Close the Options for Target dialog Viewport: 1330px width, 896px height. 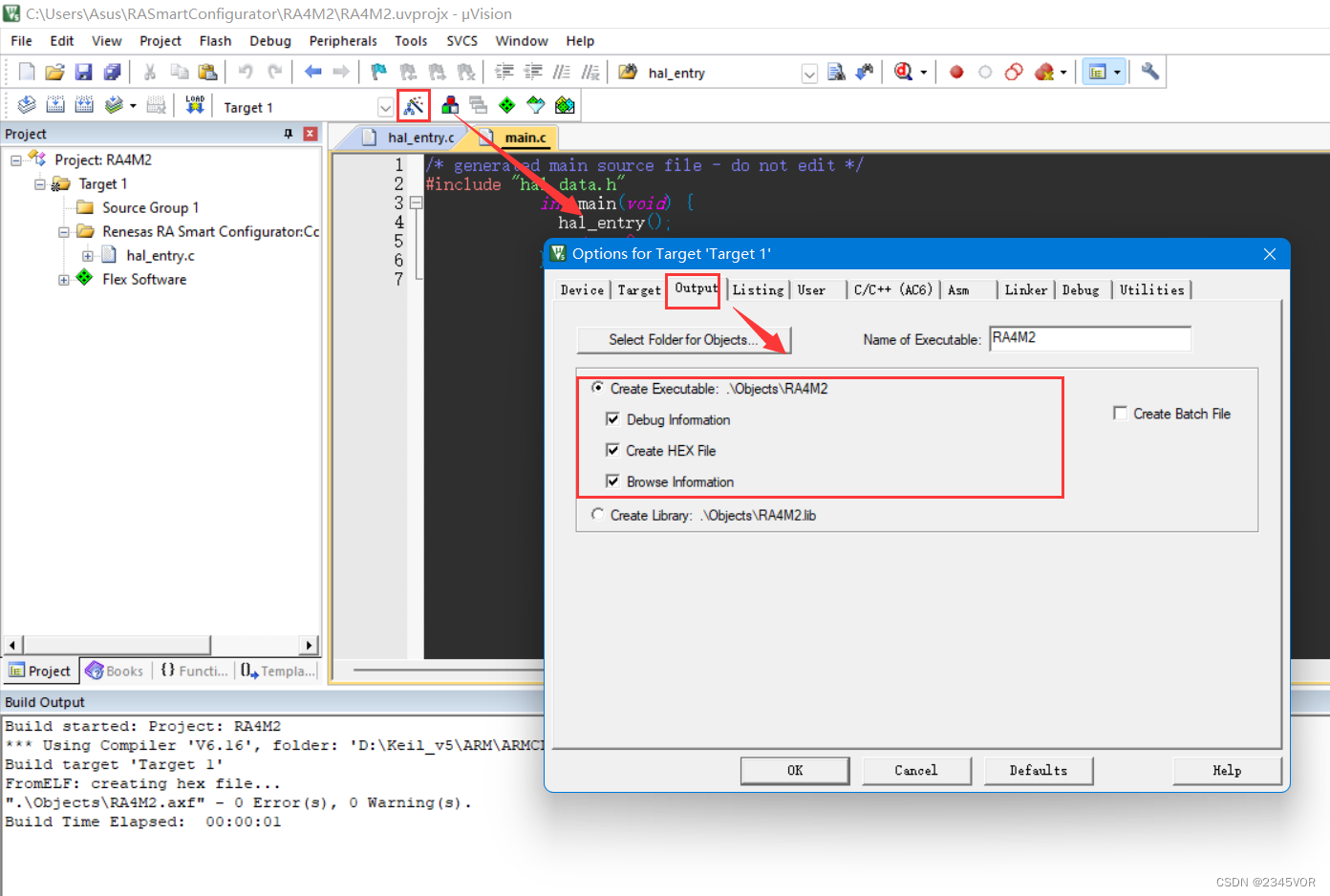pos(1270,254)
